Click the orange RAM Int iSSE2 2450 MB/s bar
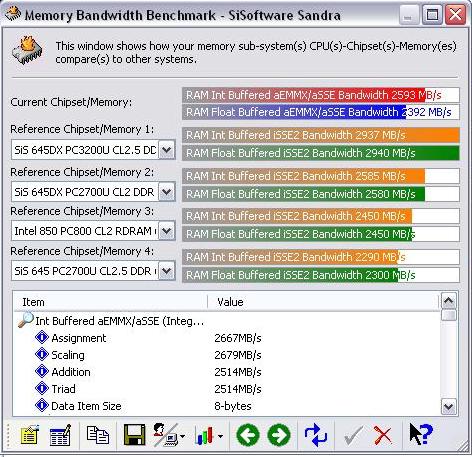Viewport: 472px width, 457px height. click(321, 216)
